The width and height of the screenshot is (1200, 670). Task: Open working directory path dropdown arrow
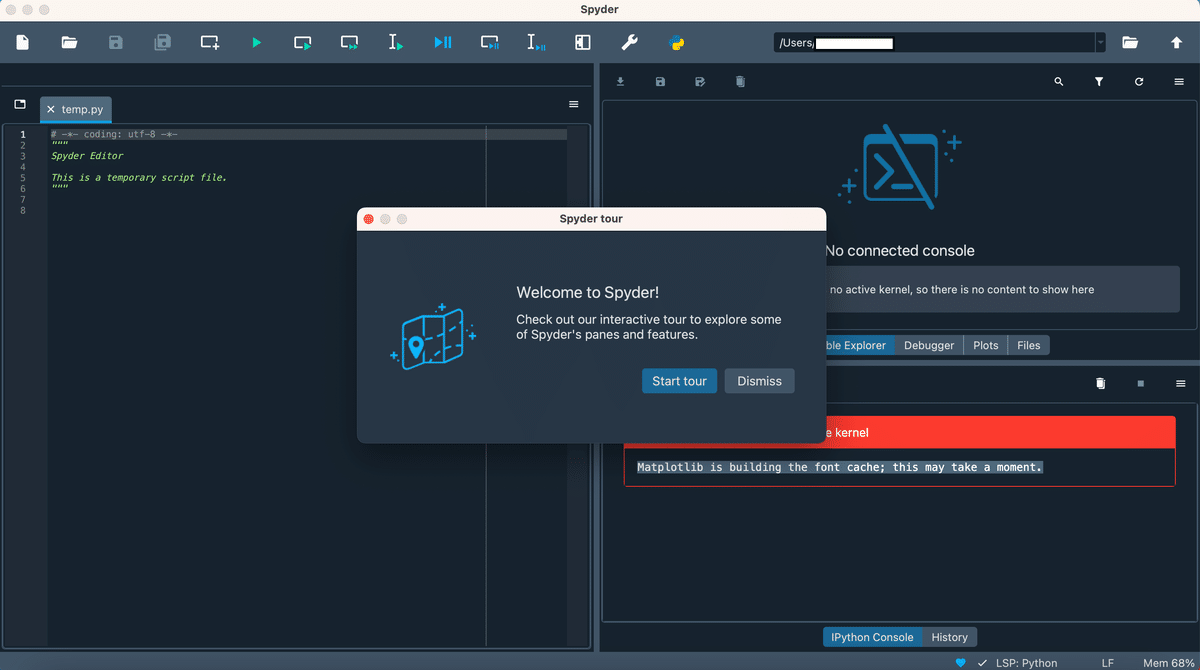tap(1101, 42)
